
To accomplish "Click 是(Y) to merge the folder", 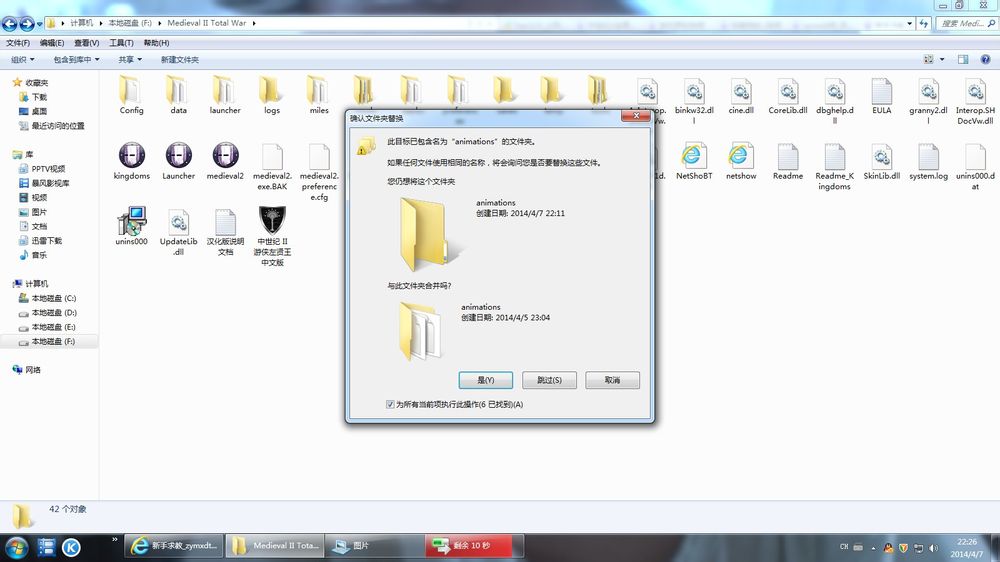I will 485,380.
